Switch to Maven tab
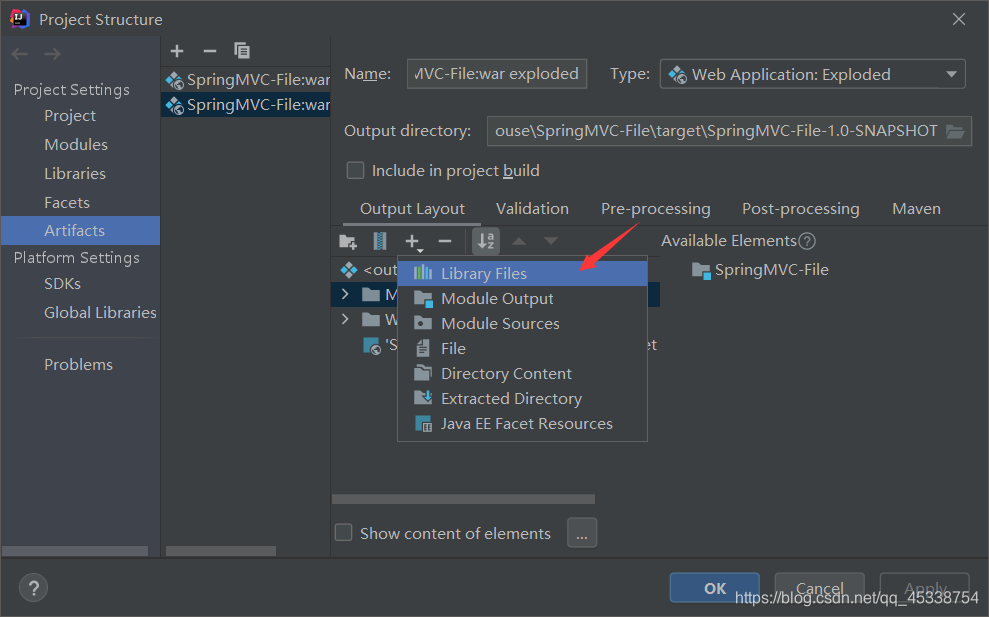This screenshot has height=617, width=989. click(916, 209)
